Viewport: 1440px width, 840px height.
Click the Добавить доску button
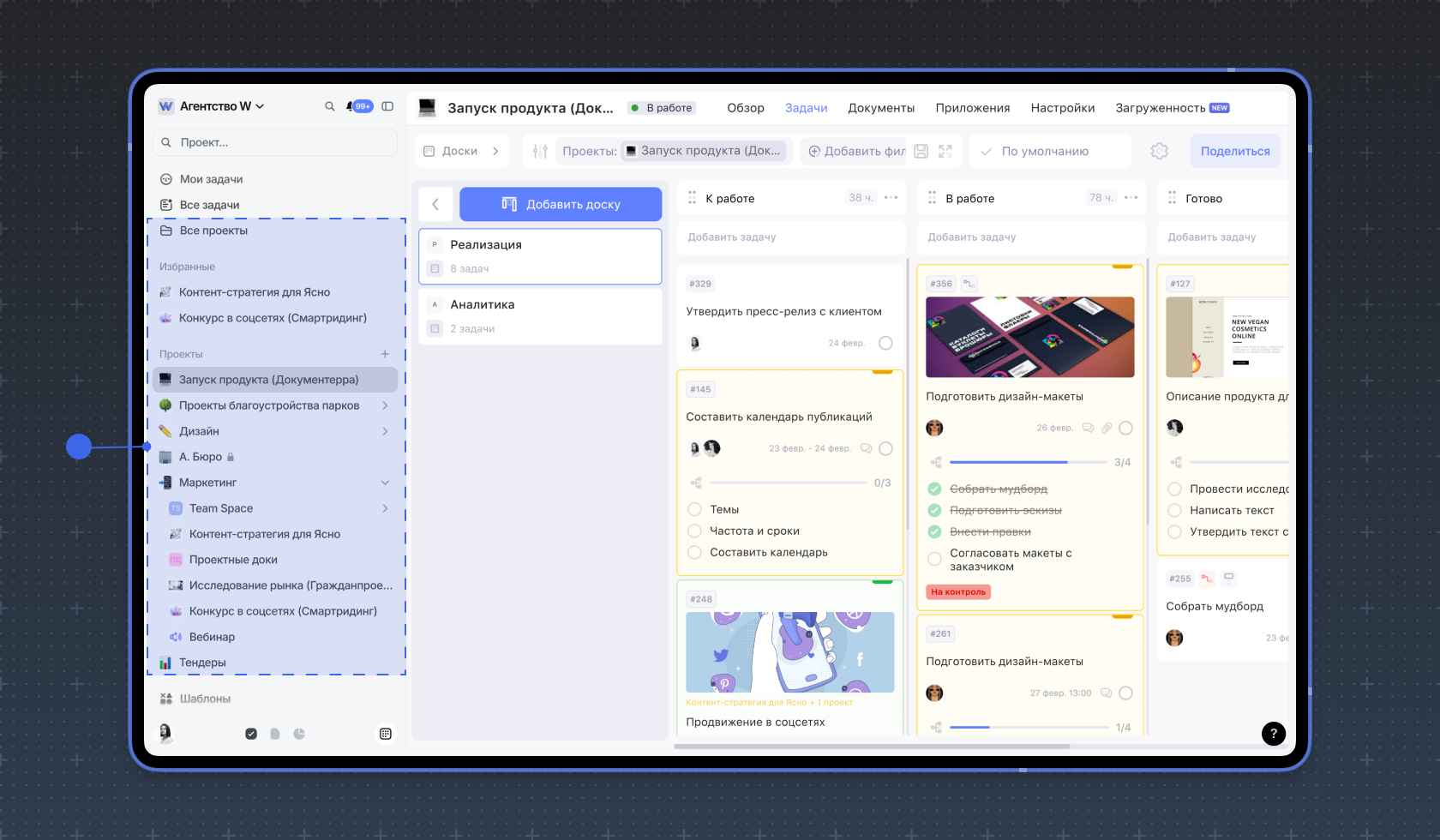pyautogui.click(x=561, y=204)
